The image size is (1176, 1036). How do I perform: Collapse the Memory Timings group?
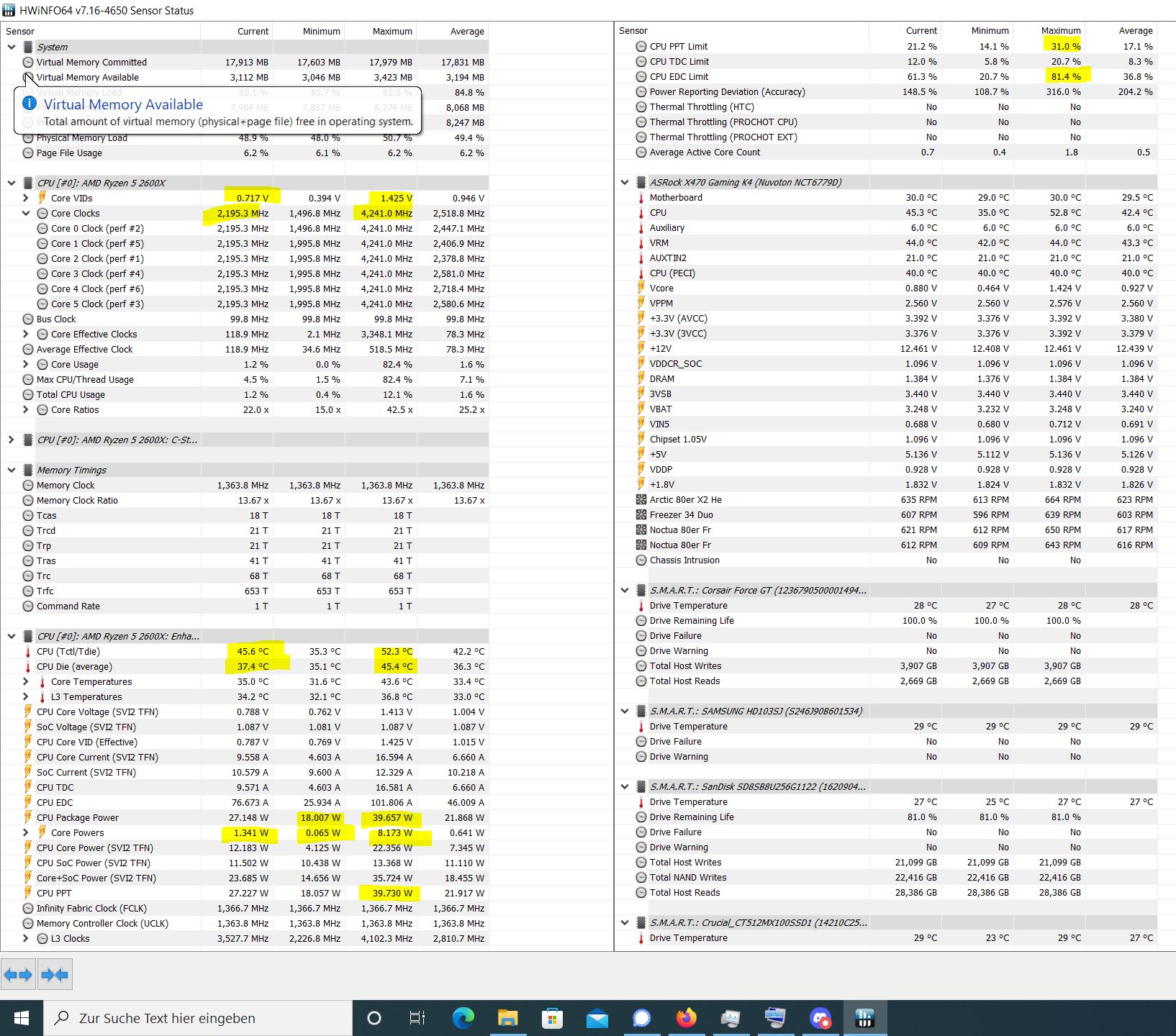12,470
